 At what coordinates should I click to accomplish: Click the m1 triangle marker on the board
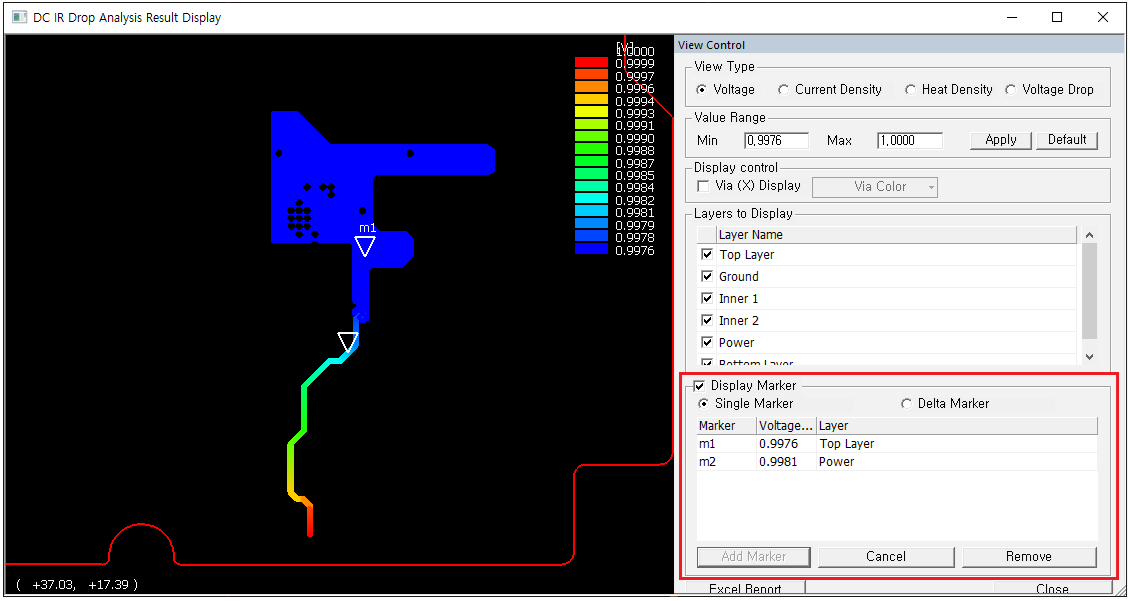366,246
